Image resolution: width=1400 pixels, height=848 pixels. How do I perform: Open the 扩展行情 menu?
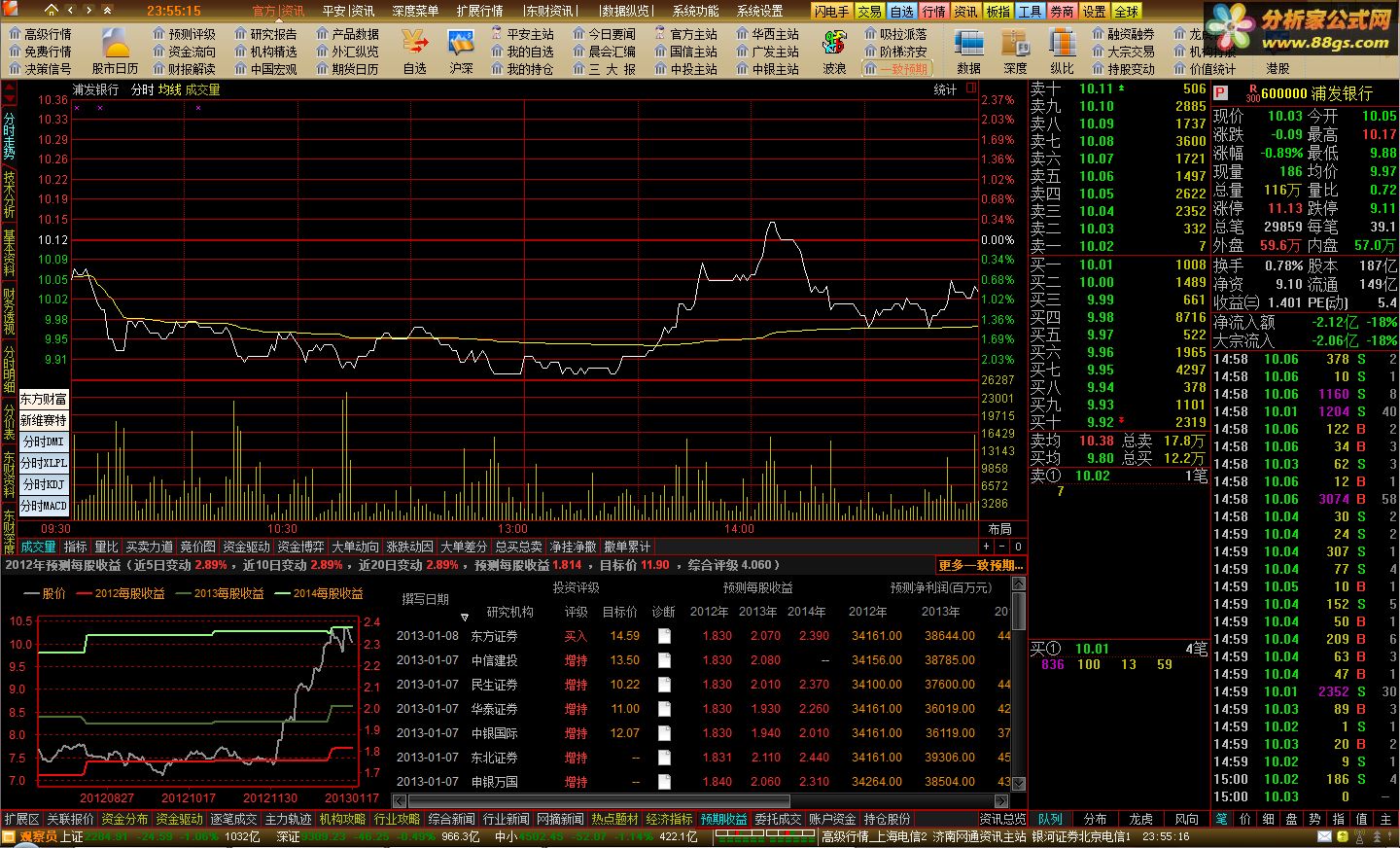coord(479,11)
